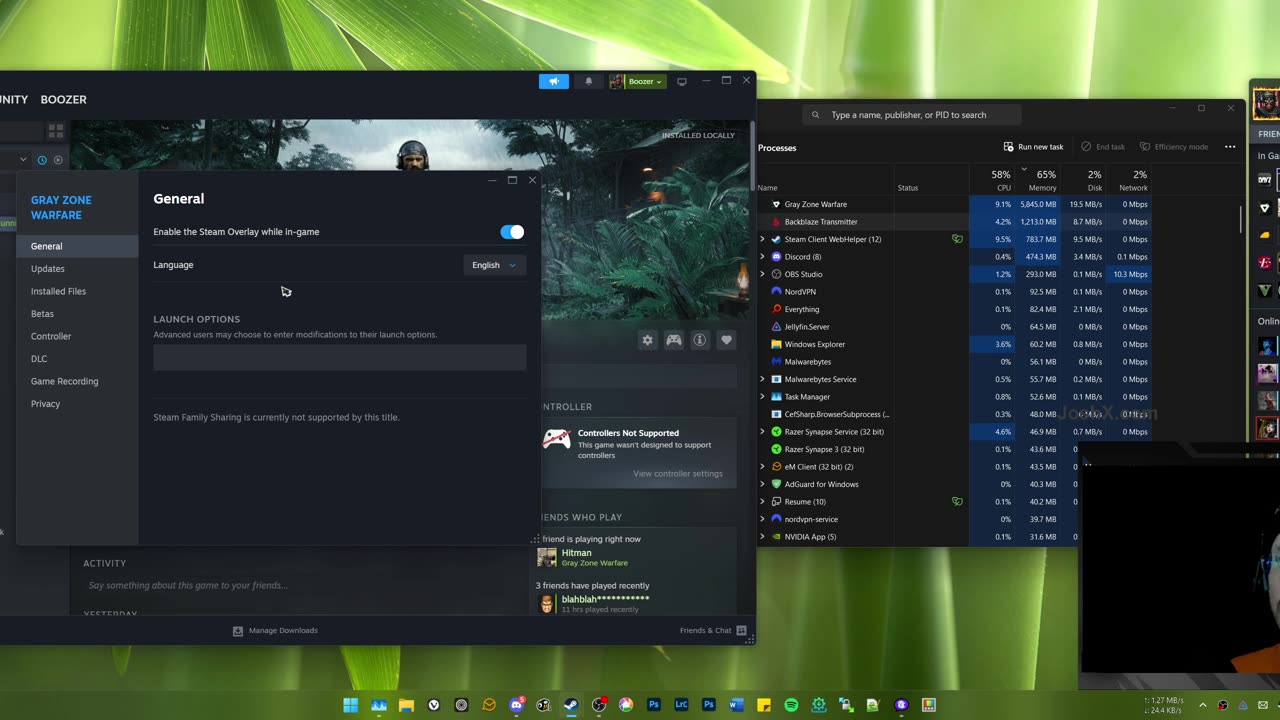Select General tab in game properties
The width and height of the screenshot is (1280, 720).
point(77,246)
